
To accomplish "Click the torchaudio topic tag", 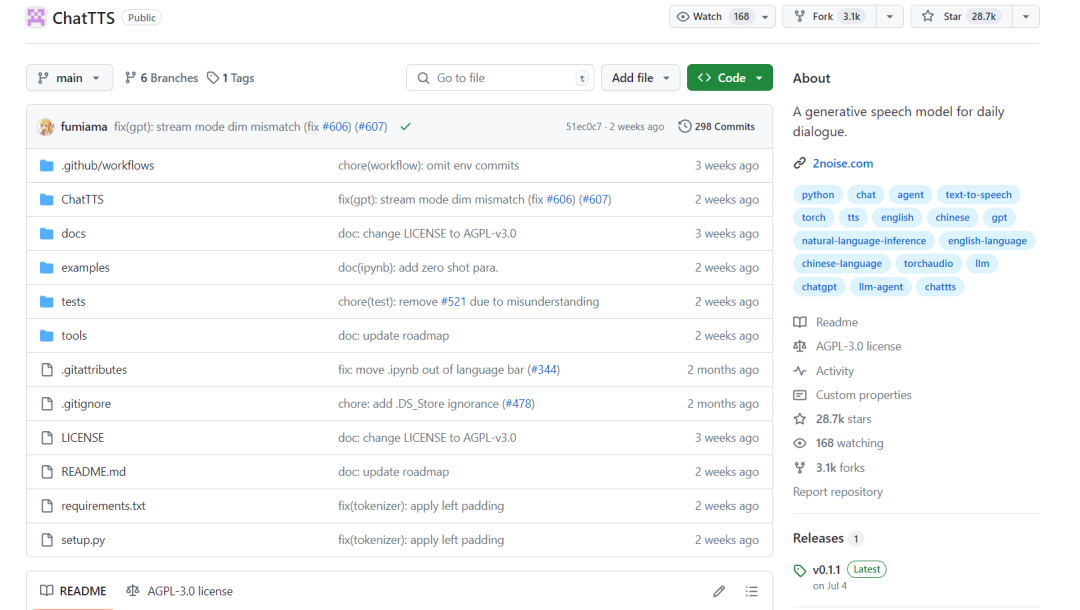I will click(x=928, y=264).
